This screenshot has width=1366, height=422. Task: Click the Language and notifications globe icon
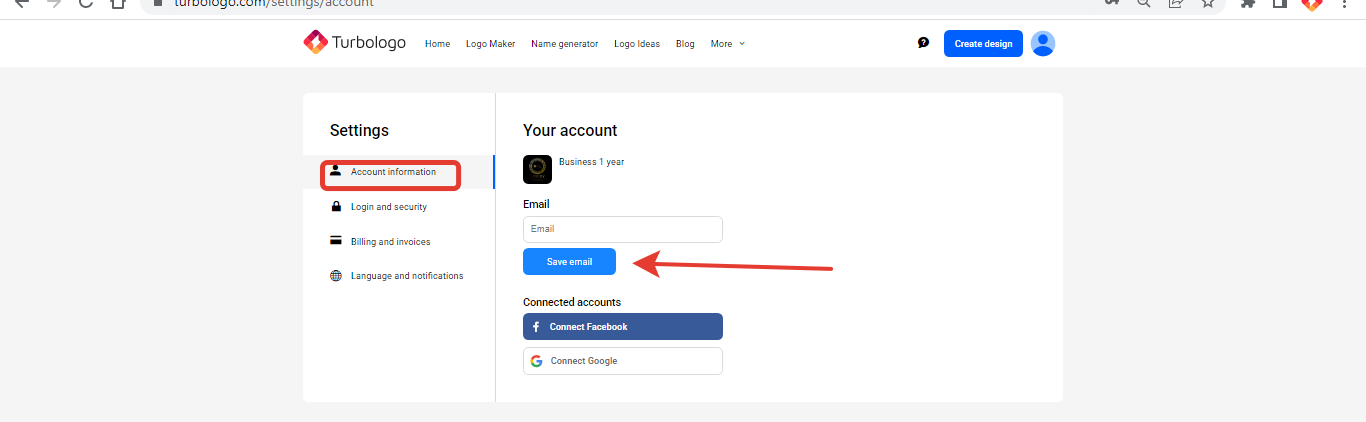[336, 276]
